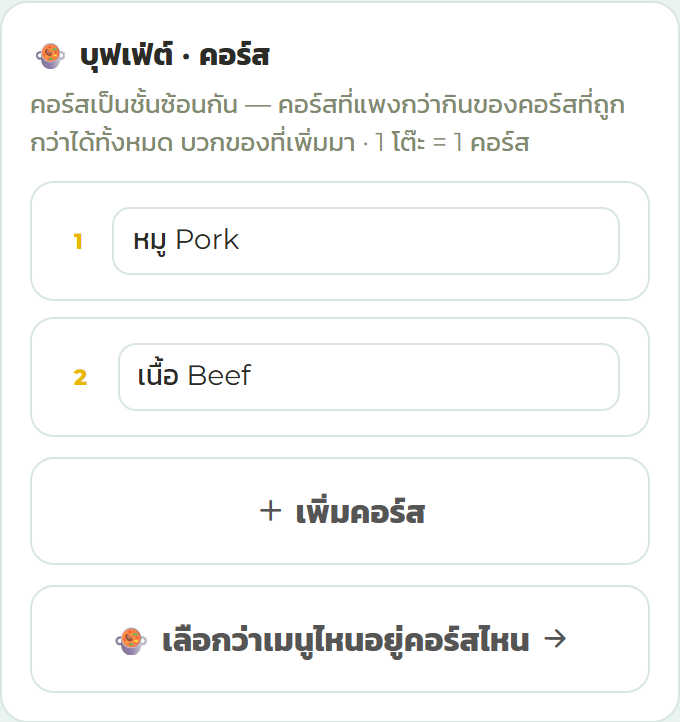Select the yellow number 2 course badge
The image size is (680, 722).
click(80, 377)
